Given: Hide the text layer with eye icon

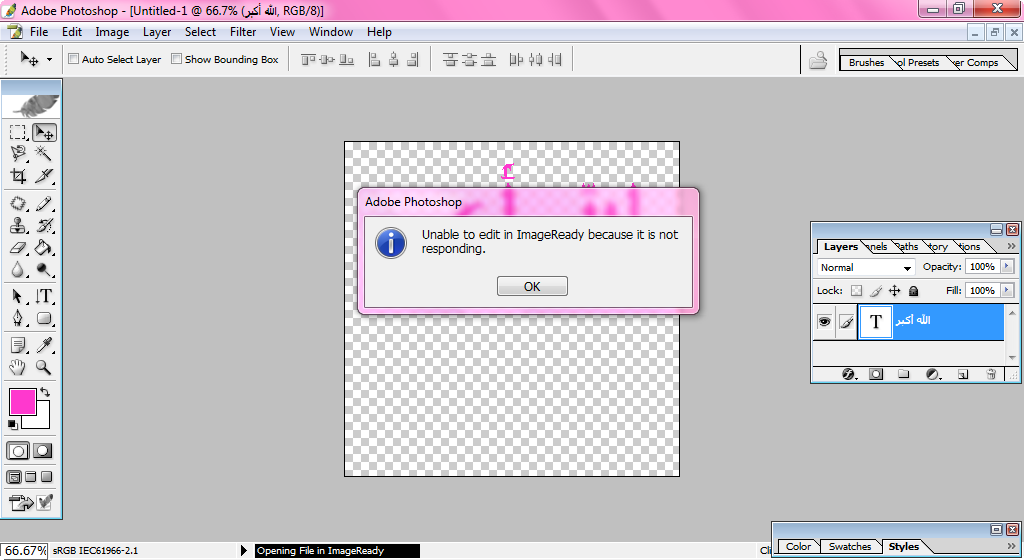Looking at the screenshot, I should tap(824, 322).
